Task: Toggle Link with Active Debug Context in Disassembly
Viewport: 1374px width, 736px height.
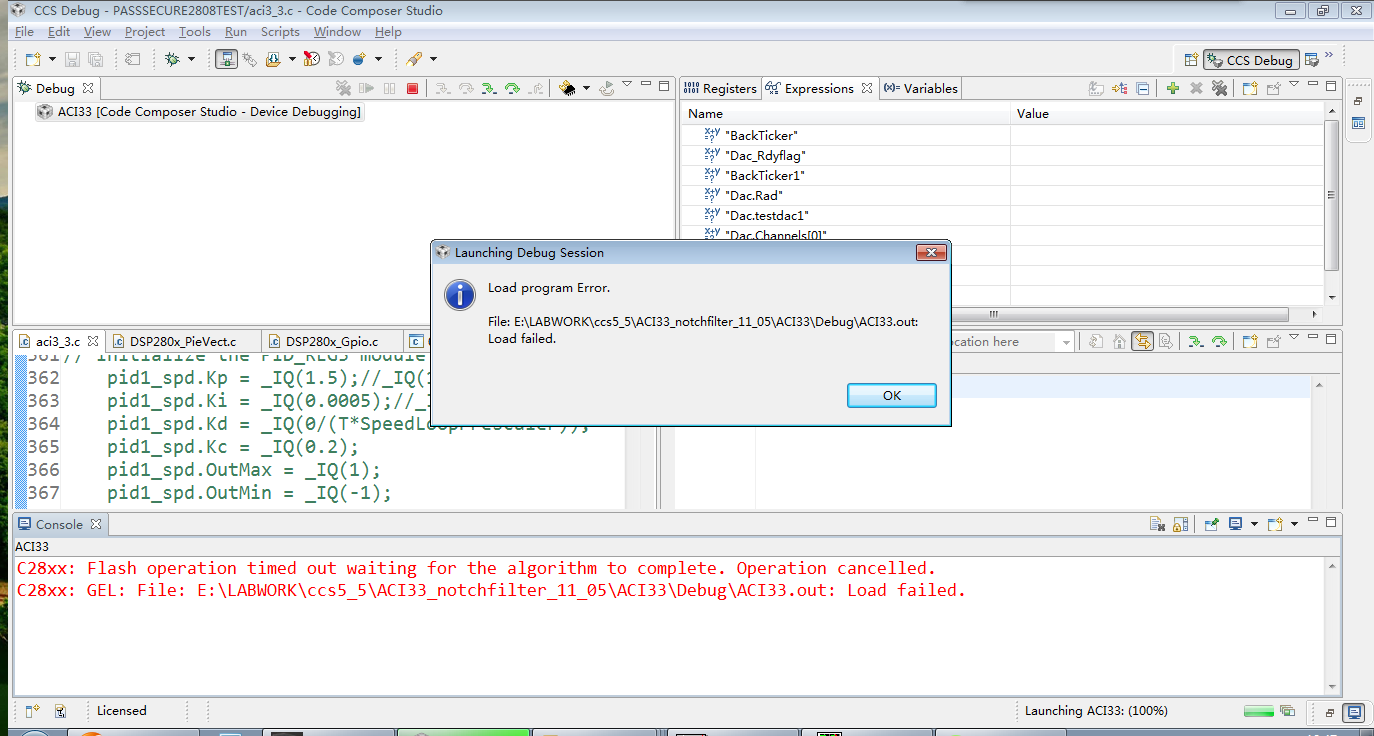Action: tap(1143, 341)
